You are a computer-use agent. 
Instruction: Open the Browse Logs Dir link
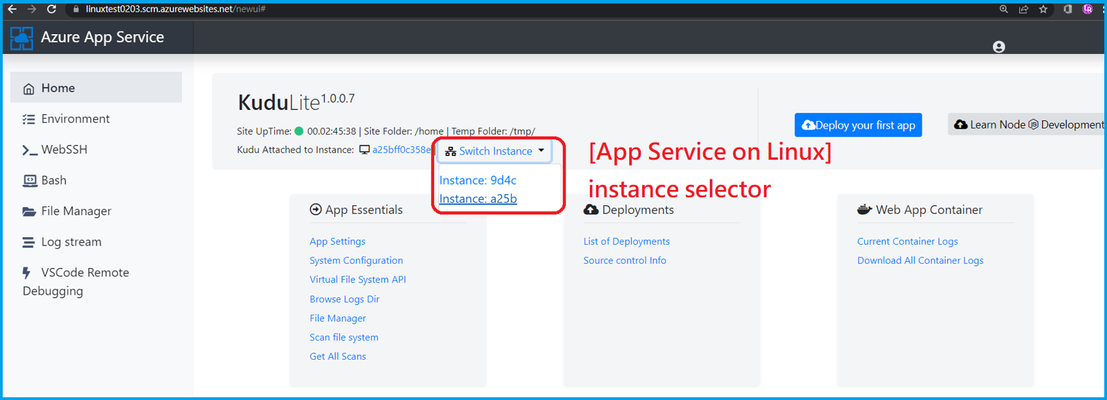[x=345, y=299]
